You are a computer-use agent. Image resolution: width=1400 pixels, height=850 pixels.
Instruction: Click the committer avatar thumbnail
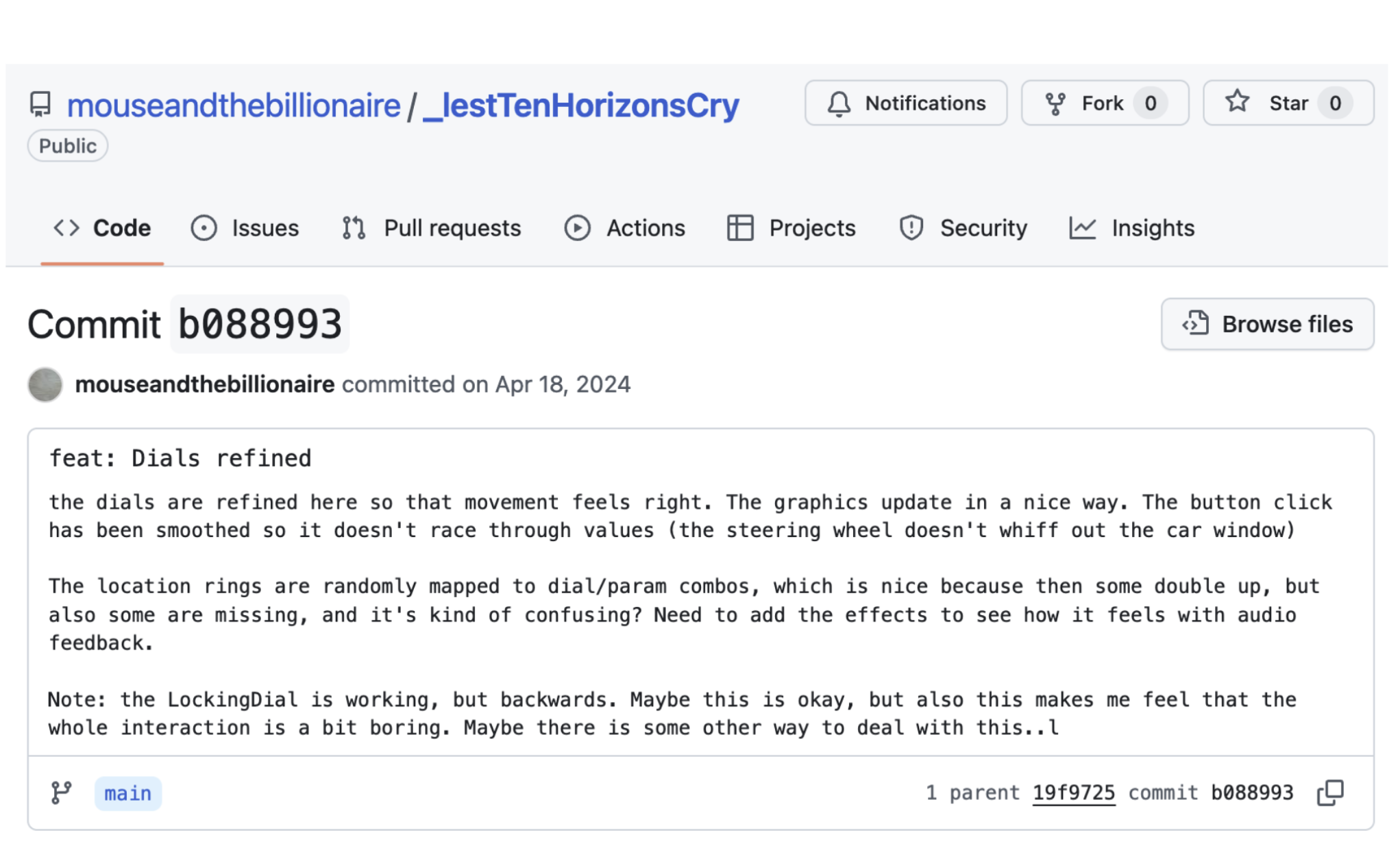45,384
